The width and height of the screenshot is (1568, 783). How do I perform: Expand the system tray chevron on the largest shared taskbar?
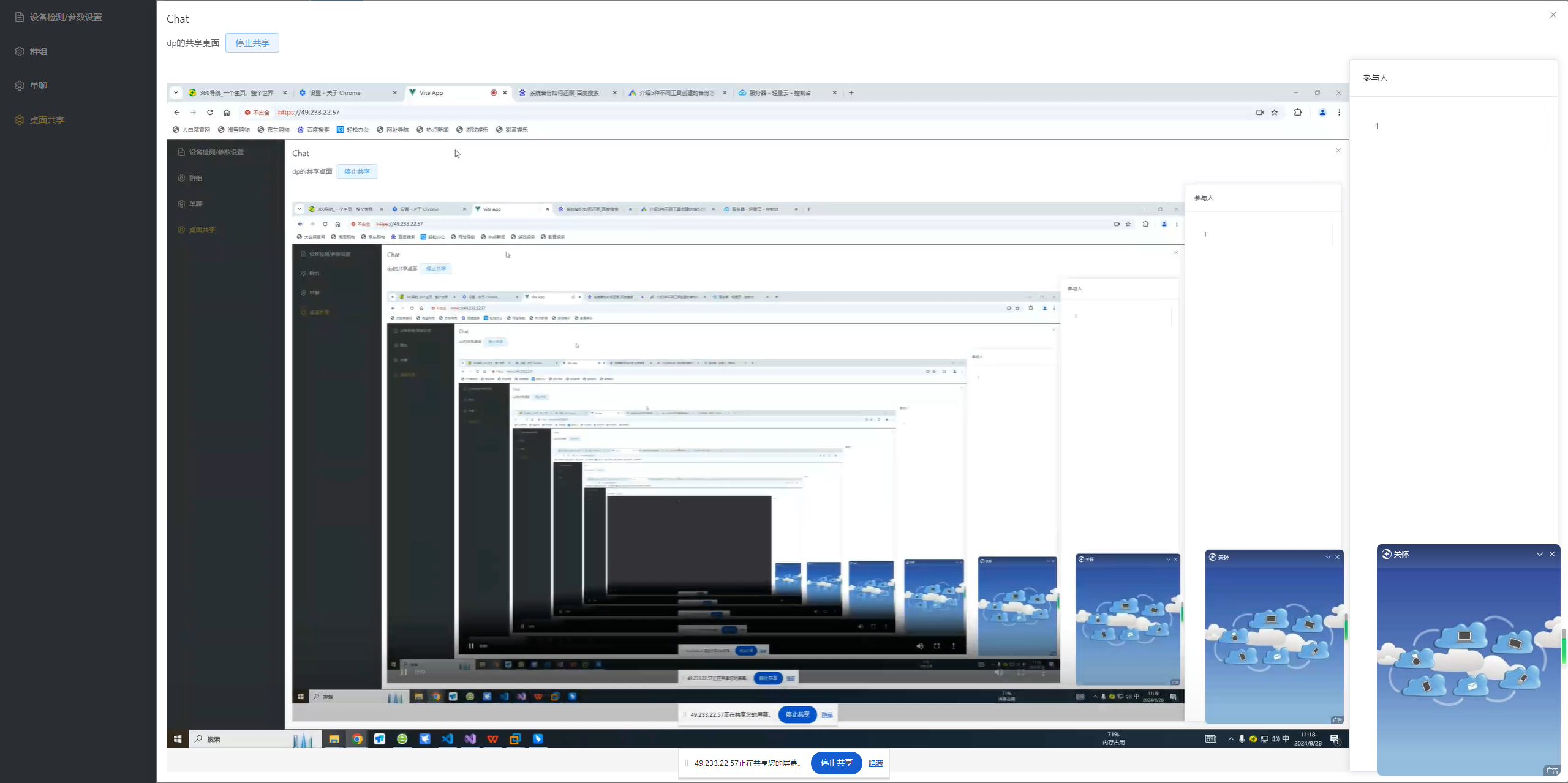[1231, 739]
